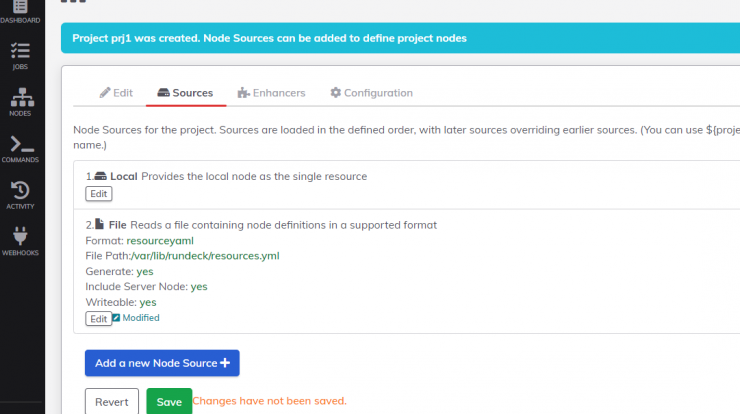The width and height of the screenshot is (740, 414).
Task: Open the Enhancers tab
Action: tap(271, 93)
